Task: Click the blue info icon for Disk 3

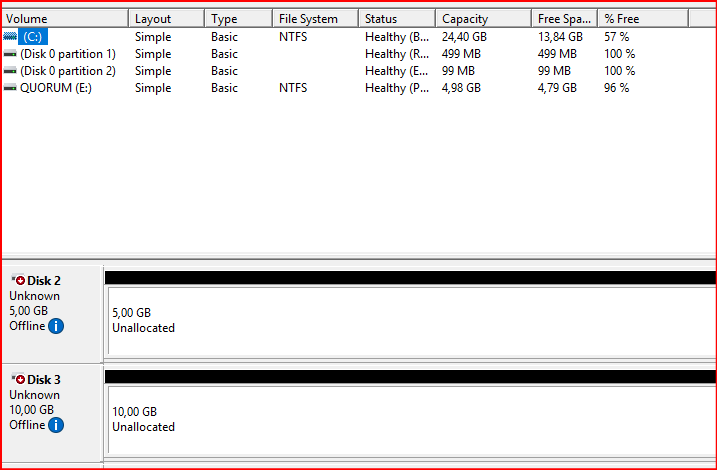Action: click(56, 425)
